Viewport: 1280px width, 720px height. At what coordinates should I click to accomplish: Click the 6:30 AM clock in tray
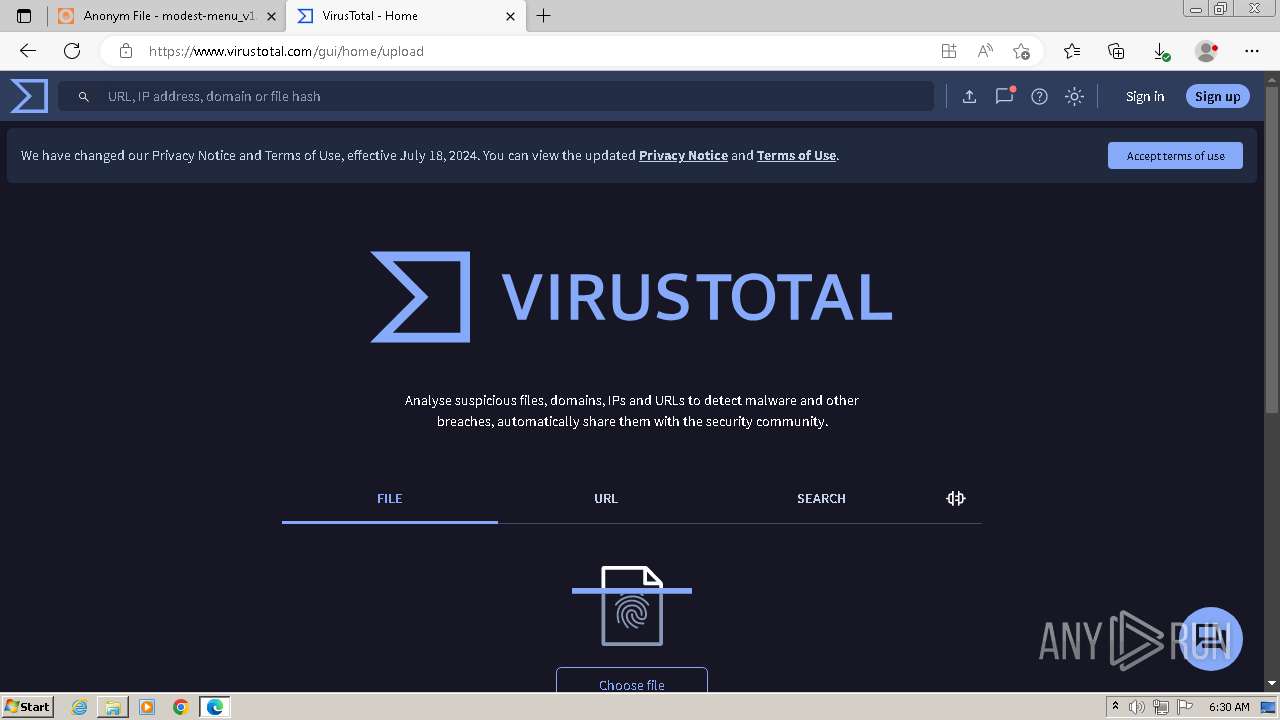click(1229, 707)
